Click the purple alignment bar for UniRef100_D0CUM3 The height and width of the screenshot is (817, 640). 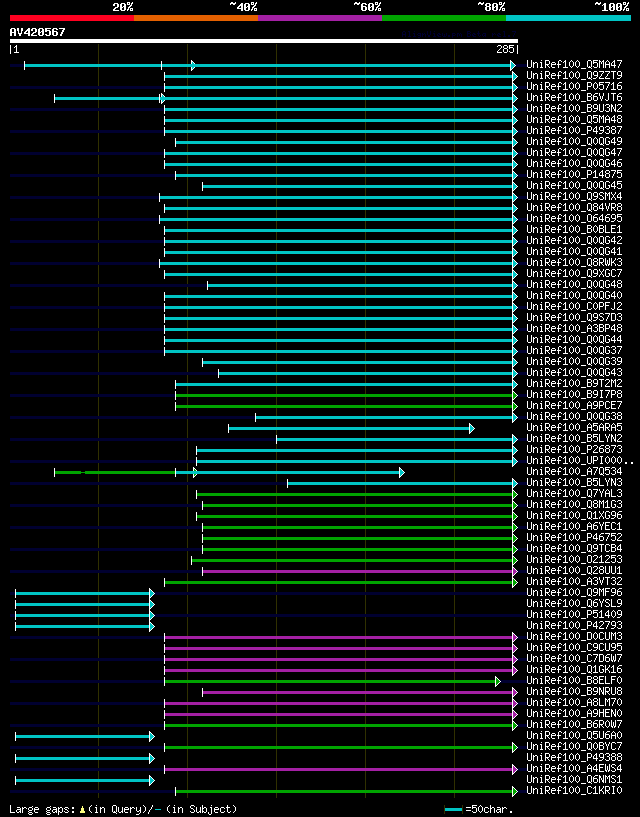(x=341, y=637)
